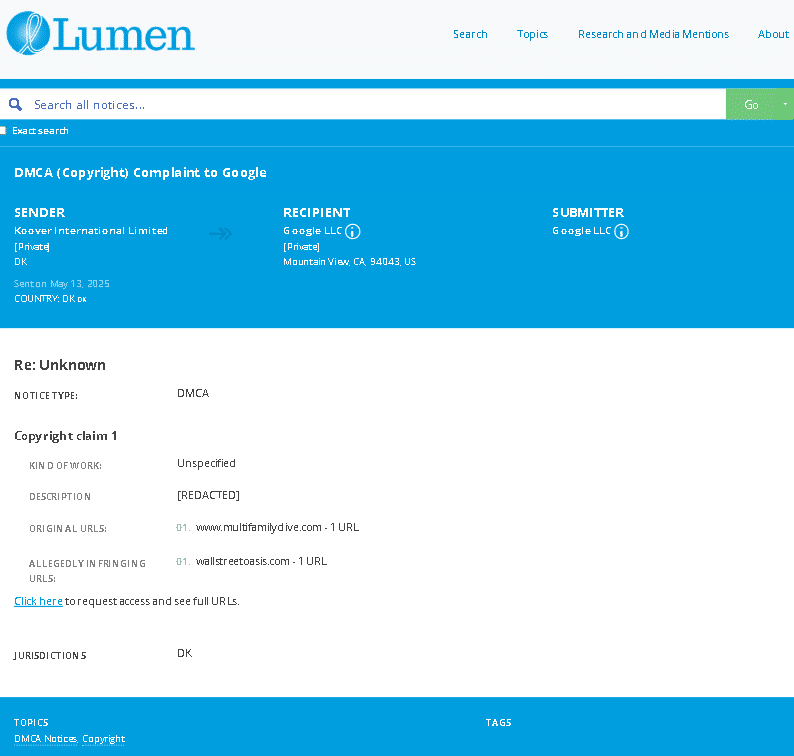
Task: Open the Copyright topic link
Action: tap(104, 739)
